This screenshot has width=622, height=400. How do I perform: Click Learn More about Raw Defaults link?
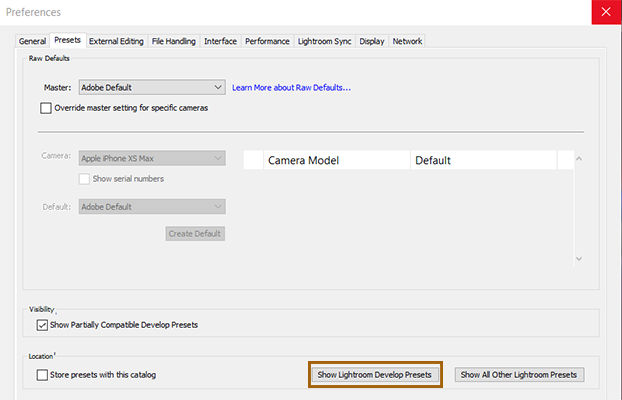(291, 88)
